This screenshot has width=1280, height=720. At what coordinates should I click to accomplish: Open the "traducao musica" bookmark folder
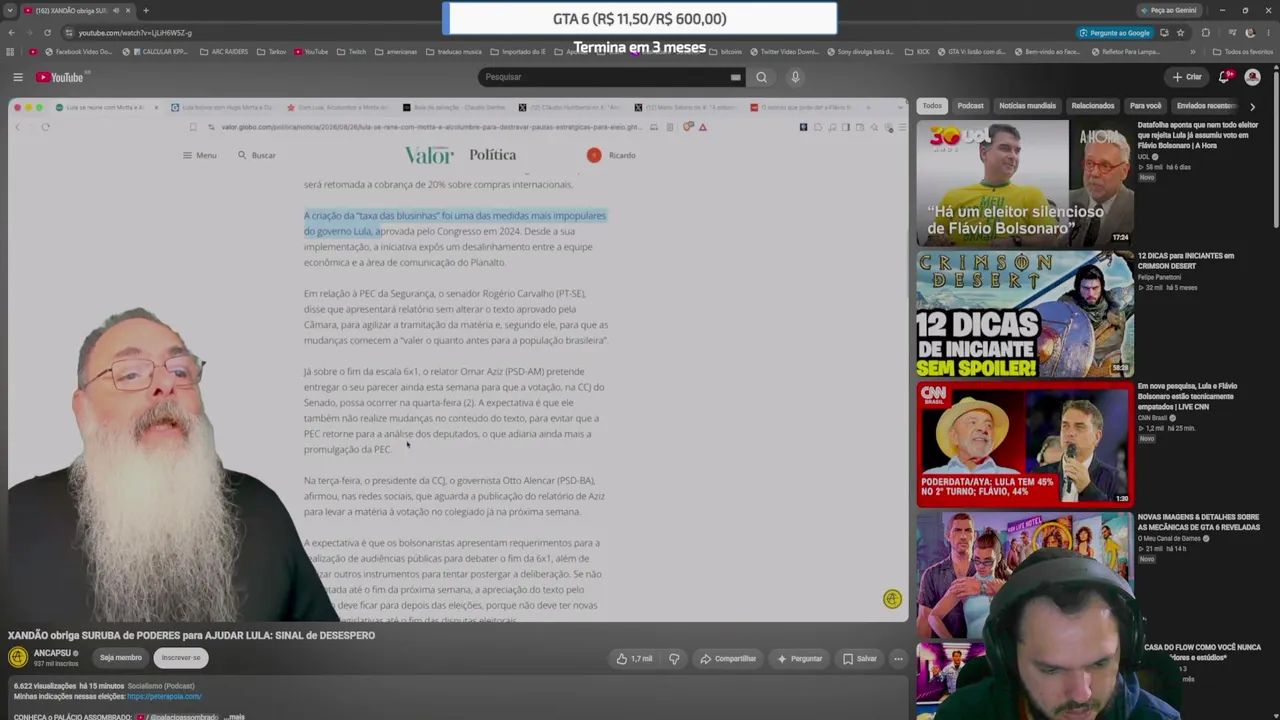tap(454, 52)
